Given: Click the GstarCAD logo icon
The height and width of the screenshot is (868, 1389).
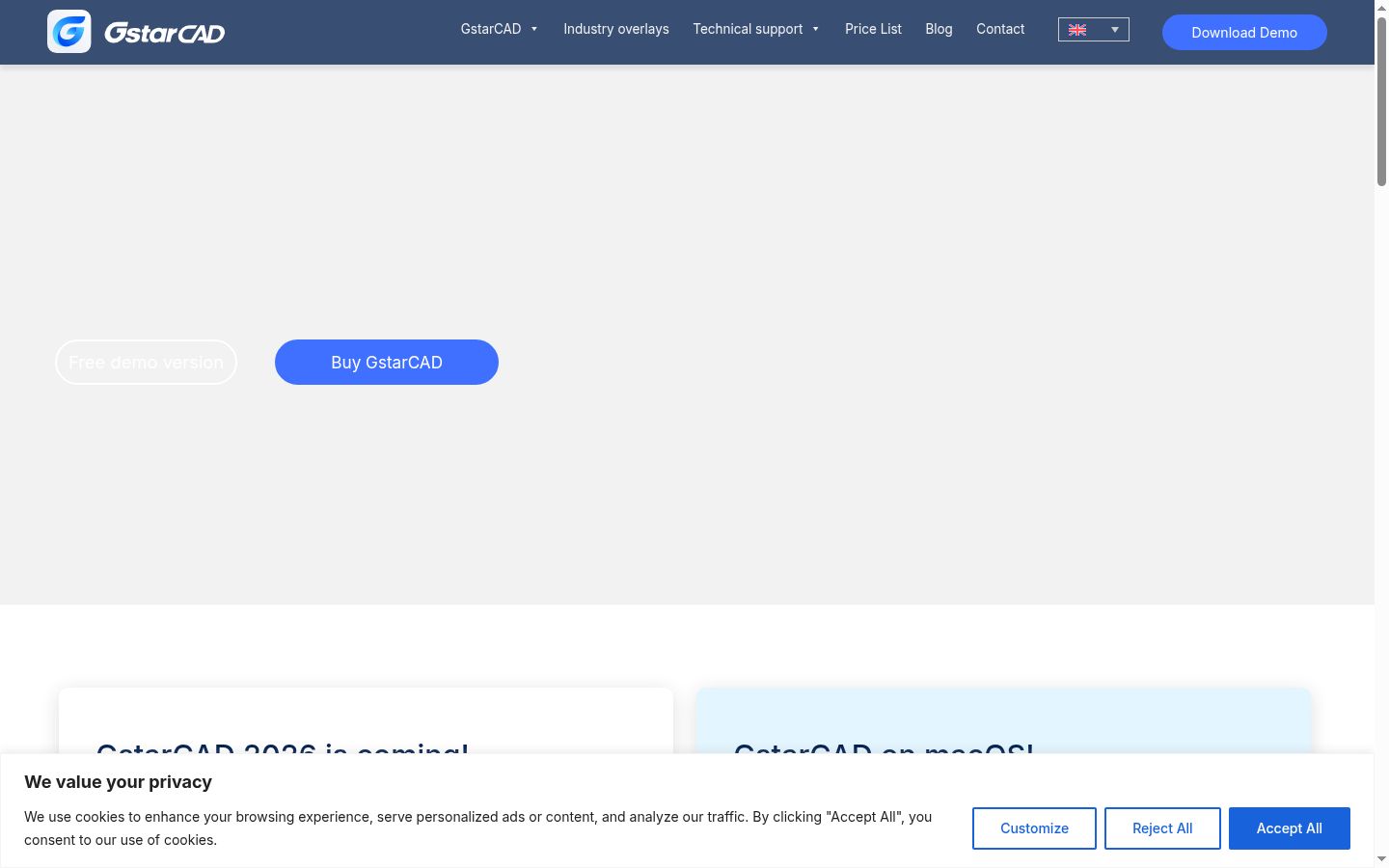Looking at the screenshot, I should tap(69, 32).
